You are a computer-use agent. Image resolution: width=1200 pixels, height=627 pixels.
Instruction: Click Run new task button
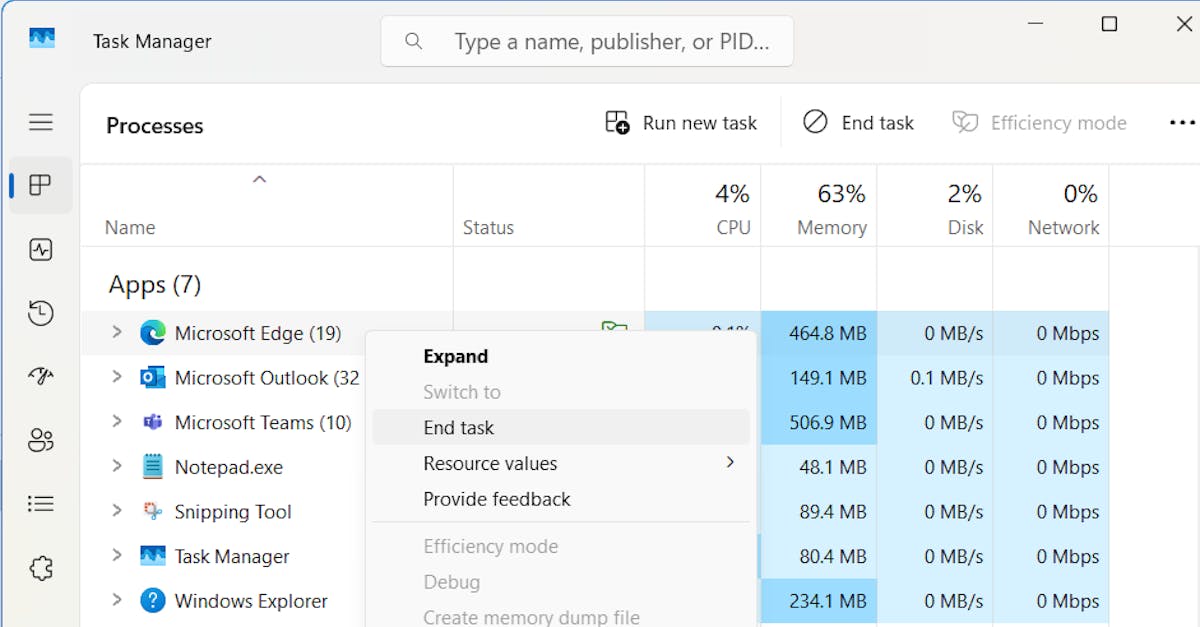[x=681, y=123]
